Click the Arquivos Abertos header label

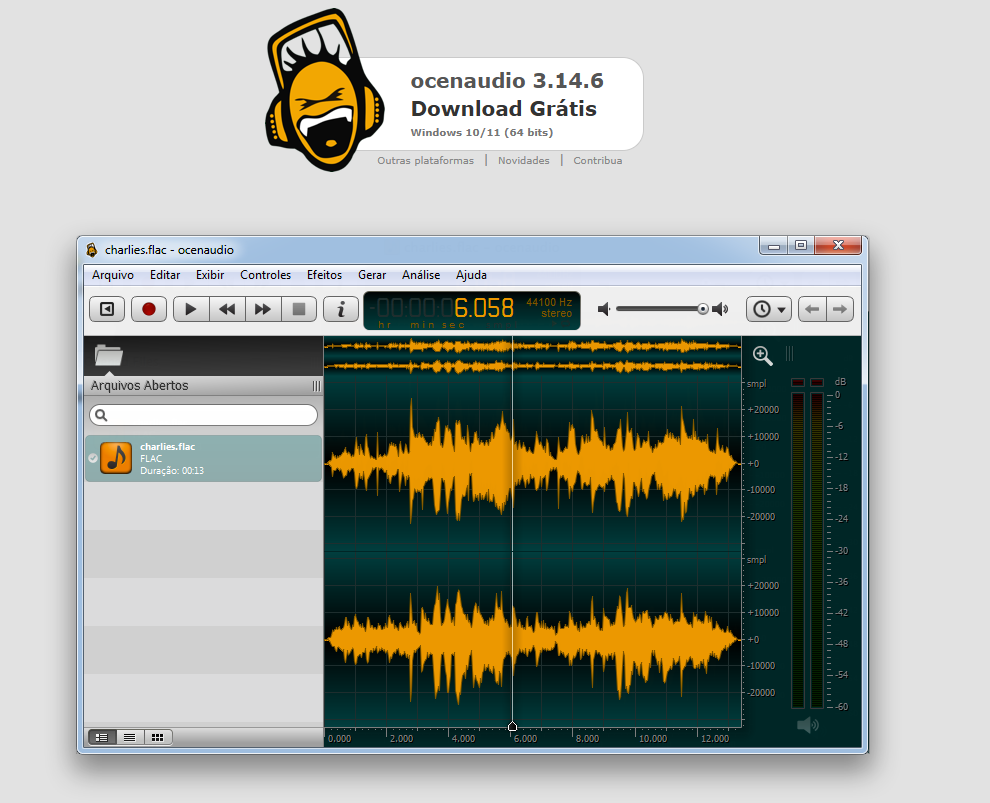(140, 386)
